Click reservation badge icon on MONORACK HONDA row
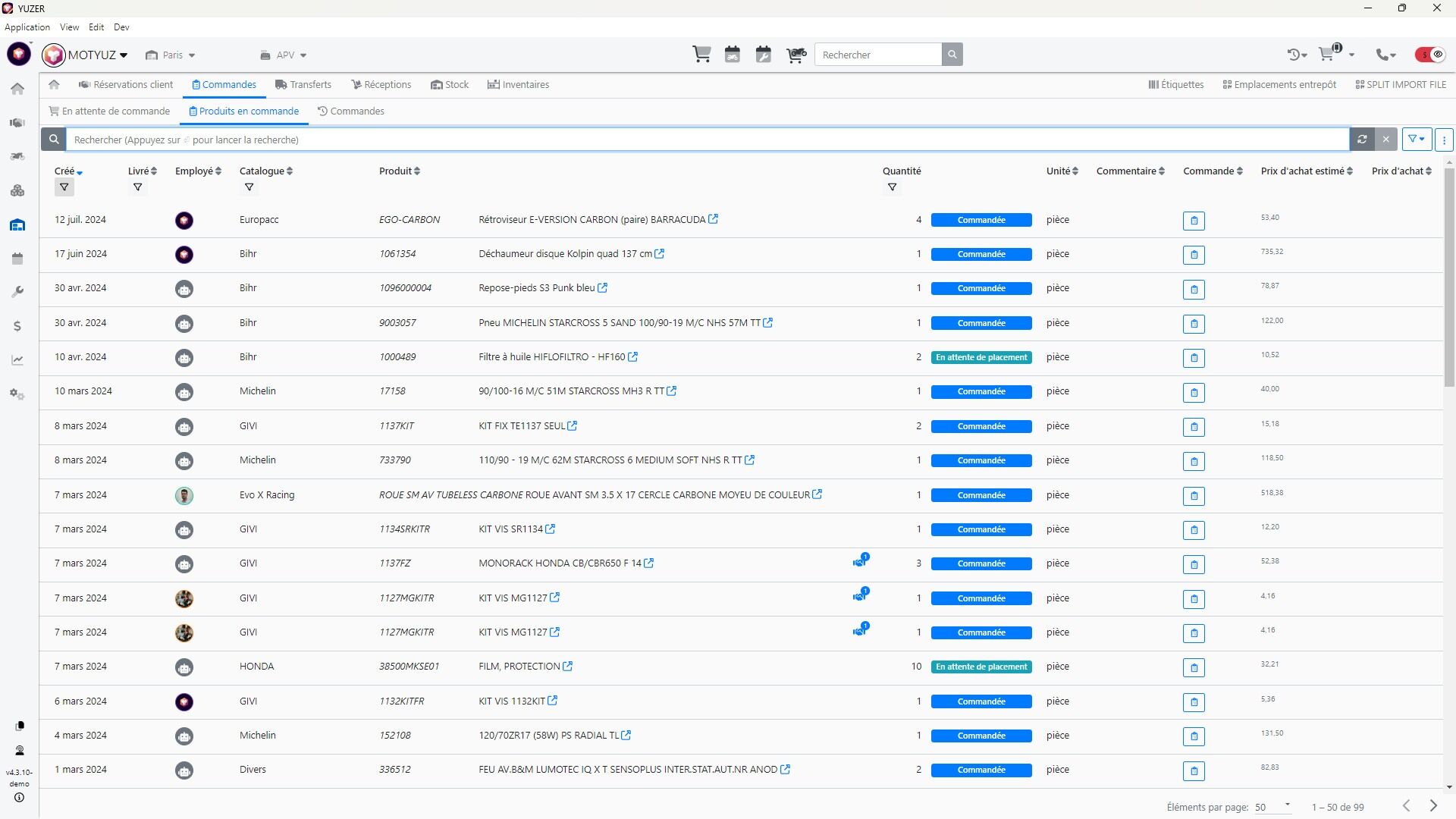1456x819 pixels. pos(860,563)
